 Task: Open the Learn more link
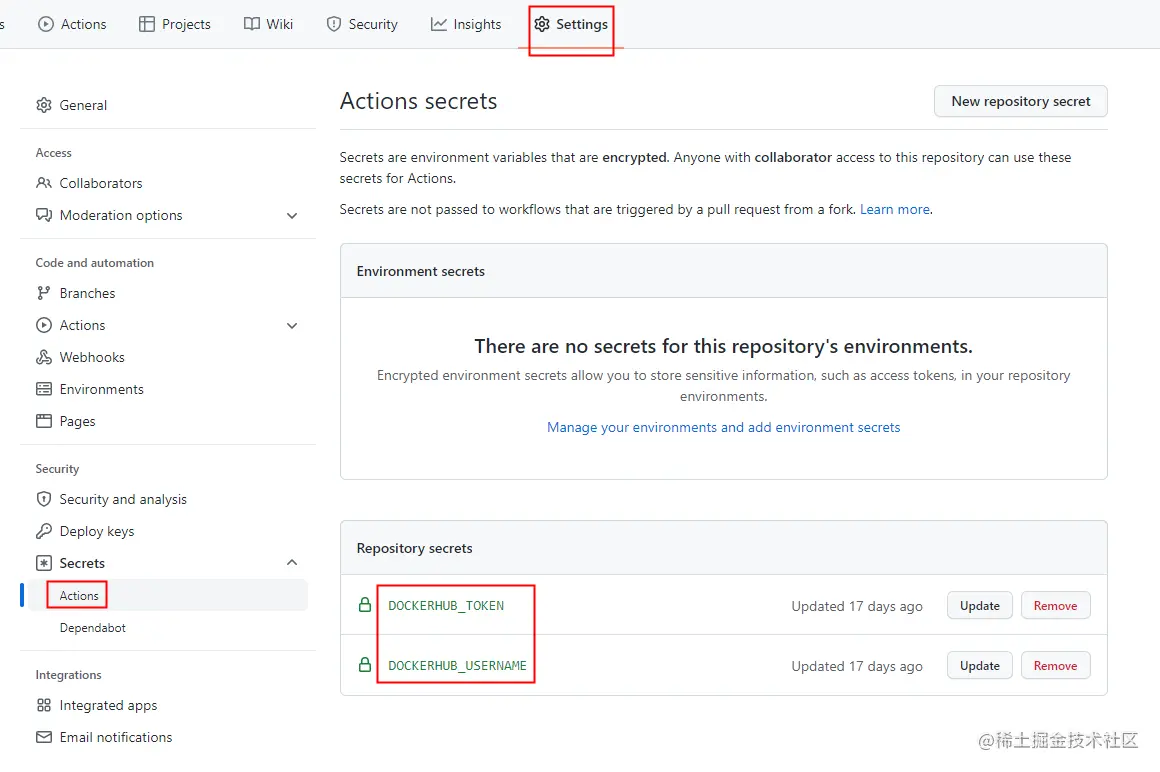(894, 209)
